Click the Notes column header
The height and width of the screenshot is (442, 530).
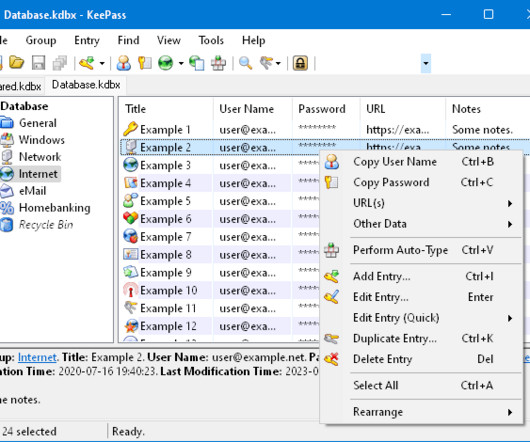[487, 109]
